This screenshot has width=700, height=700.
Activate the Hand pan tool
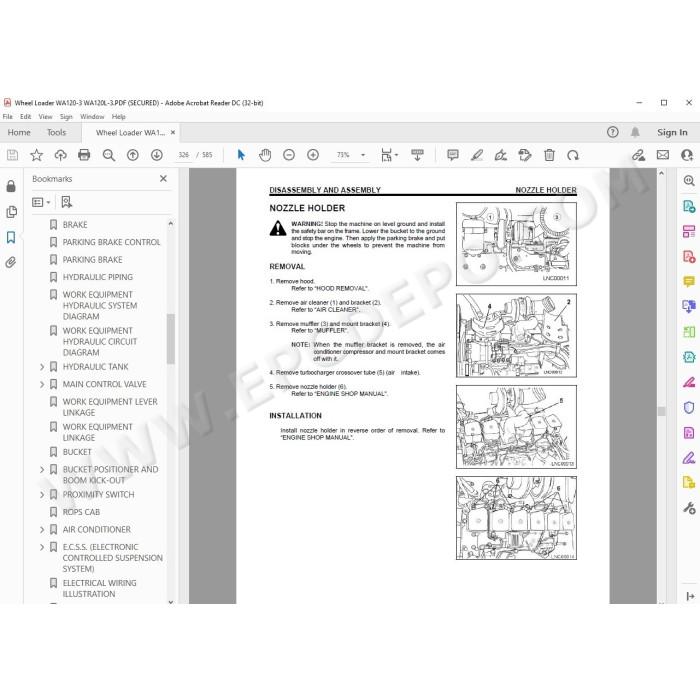tap(265, 155)
